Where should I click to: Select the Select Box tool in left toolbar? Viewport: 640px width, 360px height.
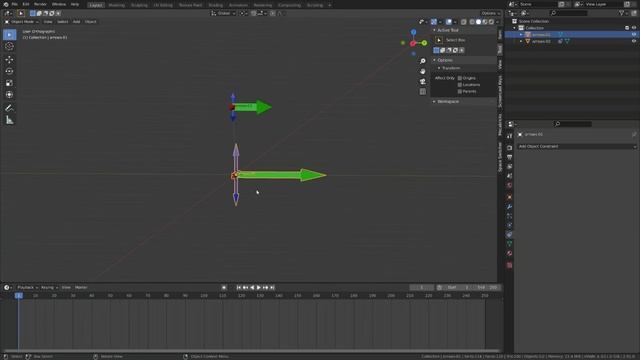tap(9, 35)
